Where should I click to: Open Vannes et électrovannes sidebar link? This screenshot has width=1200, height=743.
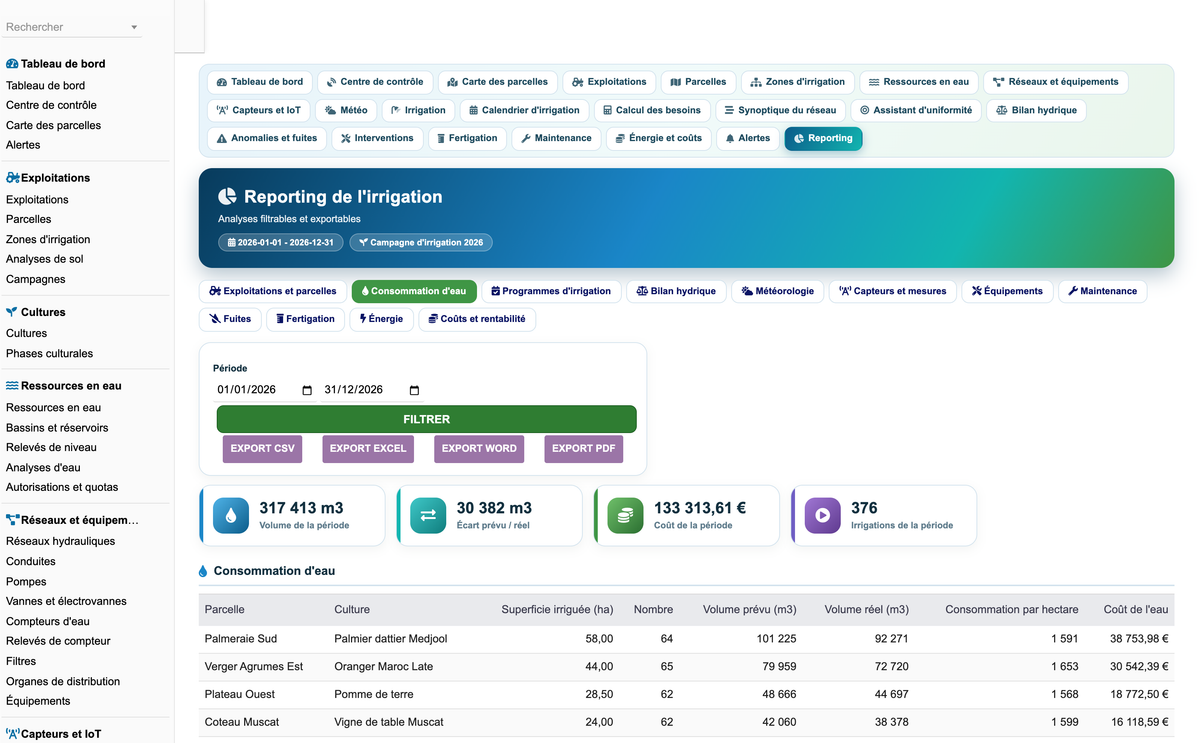click(66, 601)
